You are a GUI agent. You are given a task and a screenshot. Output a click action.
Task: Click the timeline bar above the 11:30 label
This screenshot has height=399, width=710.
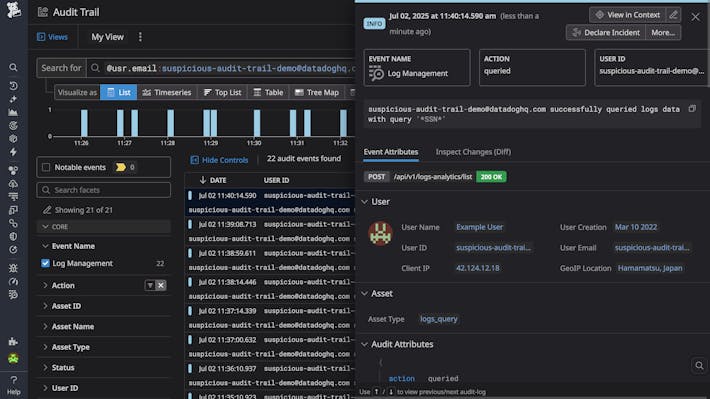[257, 123]
